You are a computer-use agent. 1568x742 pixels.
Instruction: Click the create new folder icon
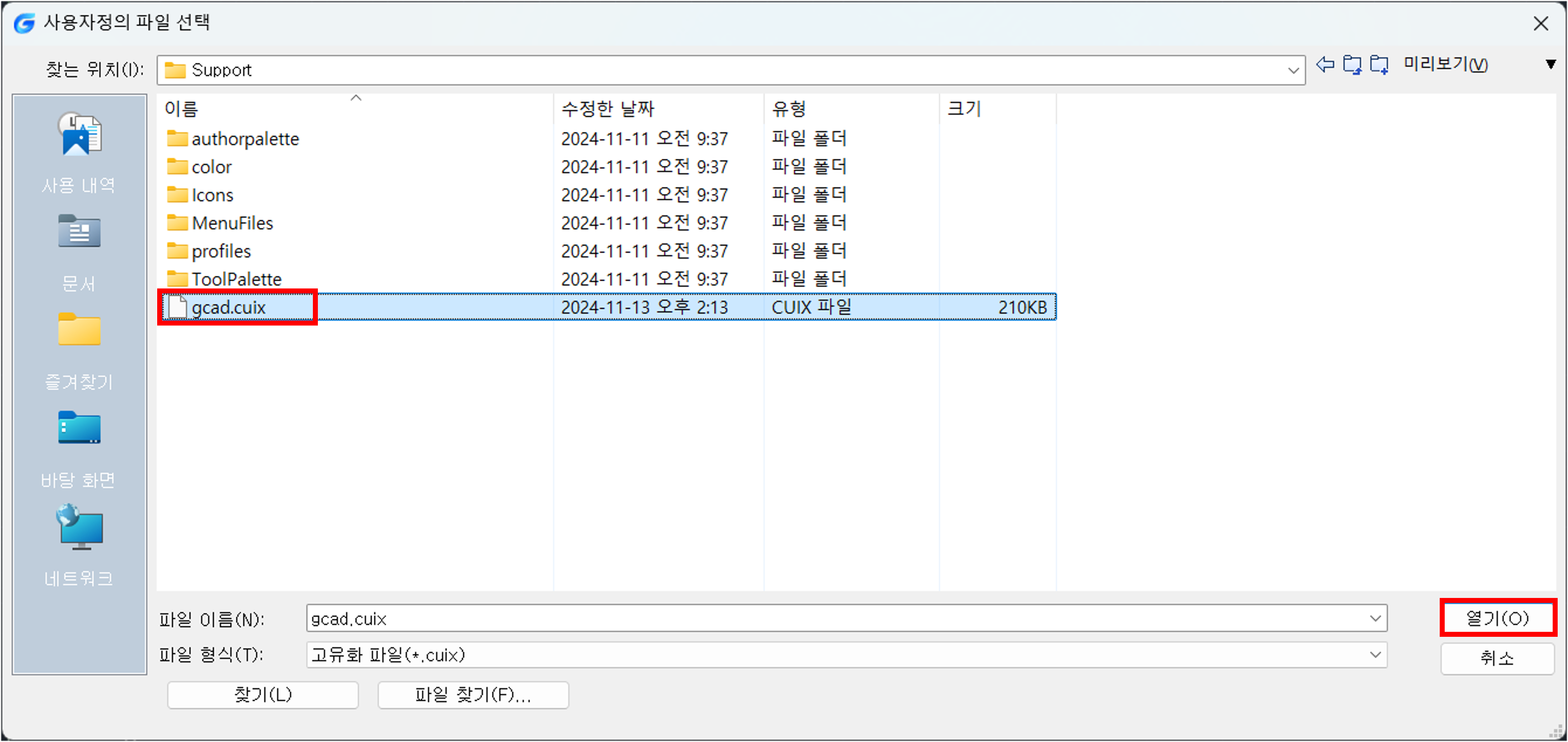[1379, 65]
